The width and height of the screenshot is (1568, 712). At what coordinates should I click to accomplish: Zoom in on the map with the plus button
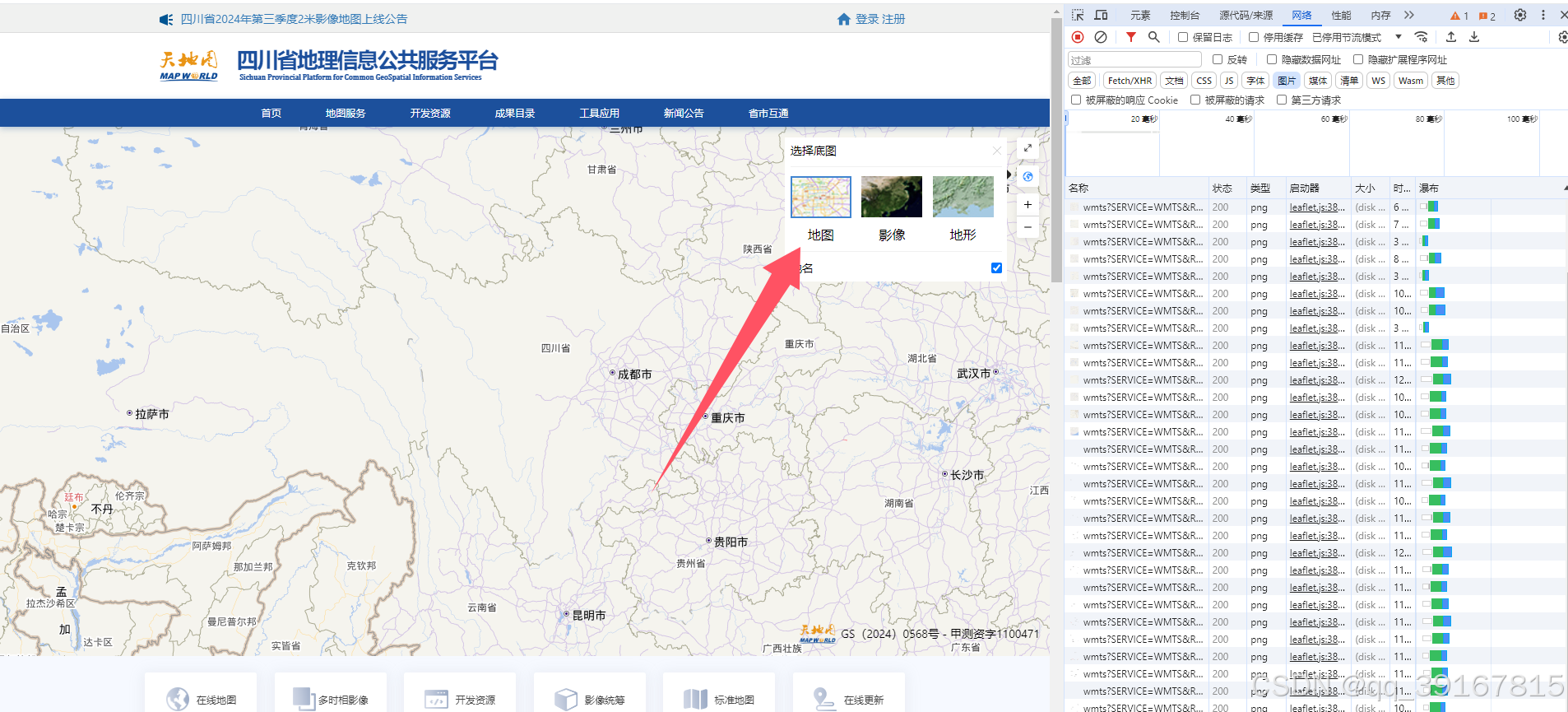pos(1028,204)
